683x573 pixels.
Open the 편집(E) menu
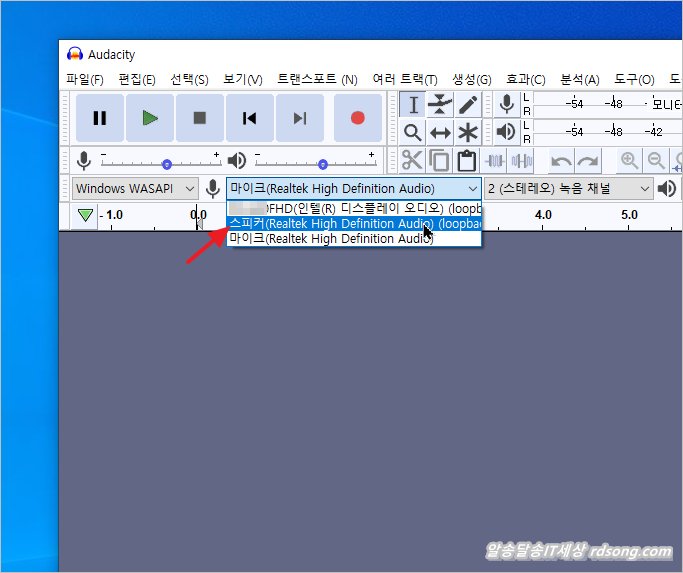[137, 80]
